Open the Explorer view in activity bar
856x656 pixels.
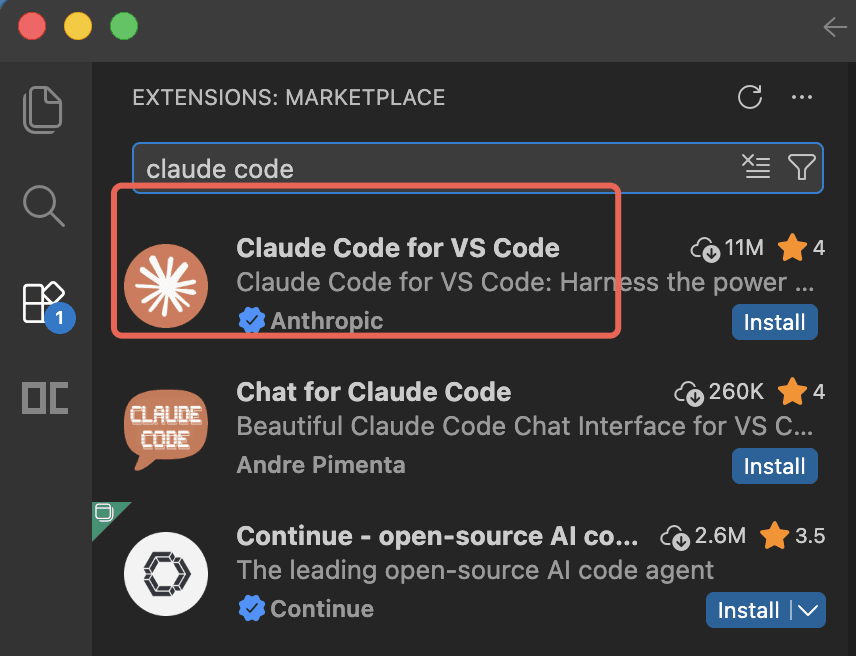pos(43,109)
